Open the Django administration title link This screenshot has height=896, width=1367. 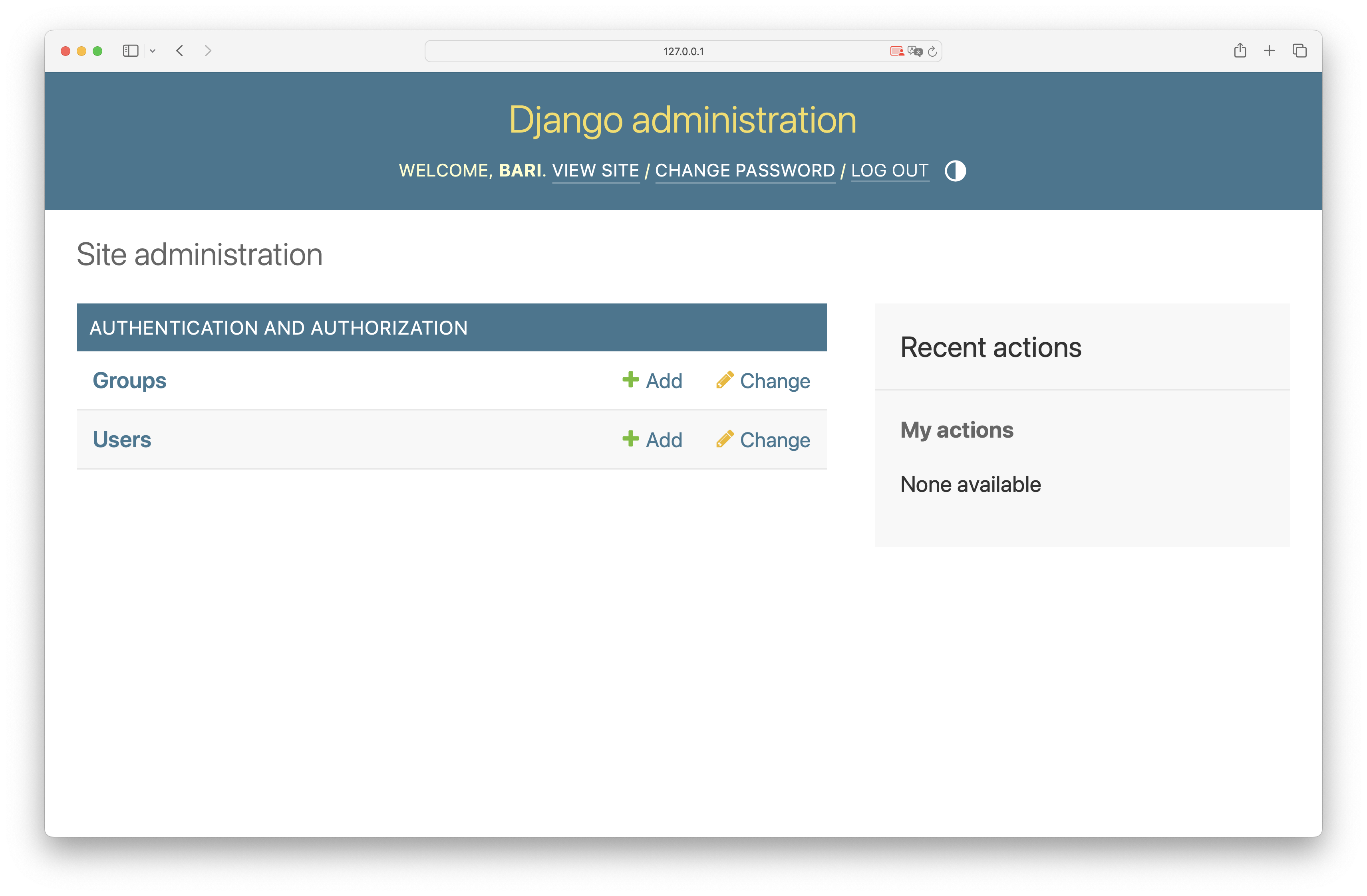point(683,119)
